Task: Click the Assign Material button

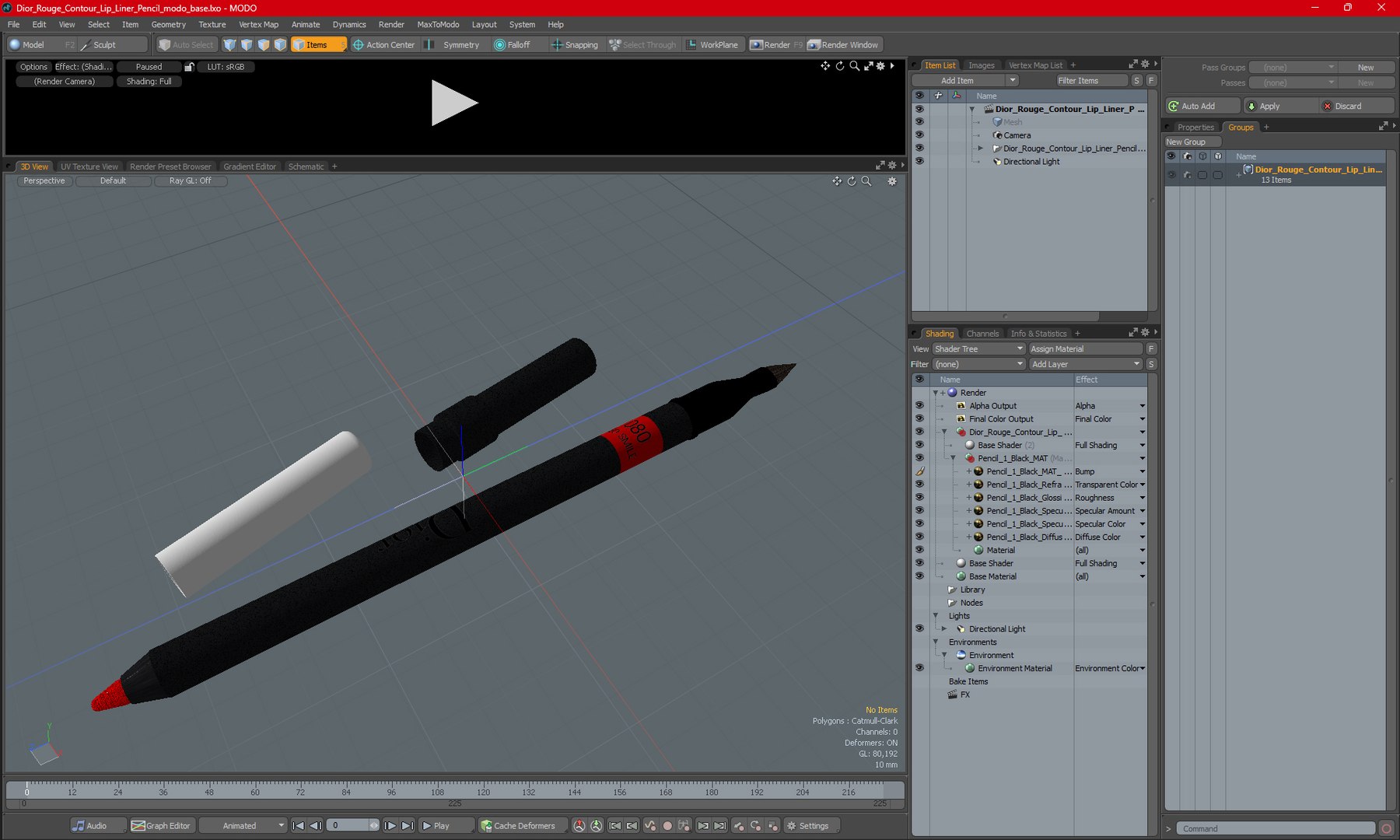Action: (1086, 349)
